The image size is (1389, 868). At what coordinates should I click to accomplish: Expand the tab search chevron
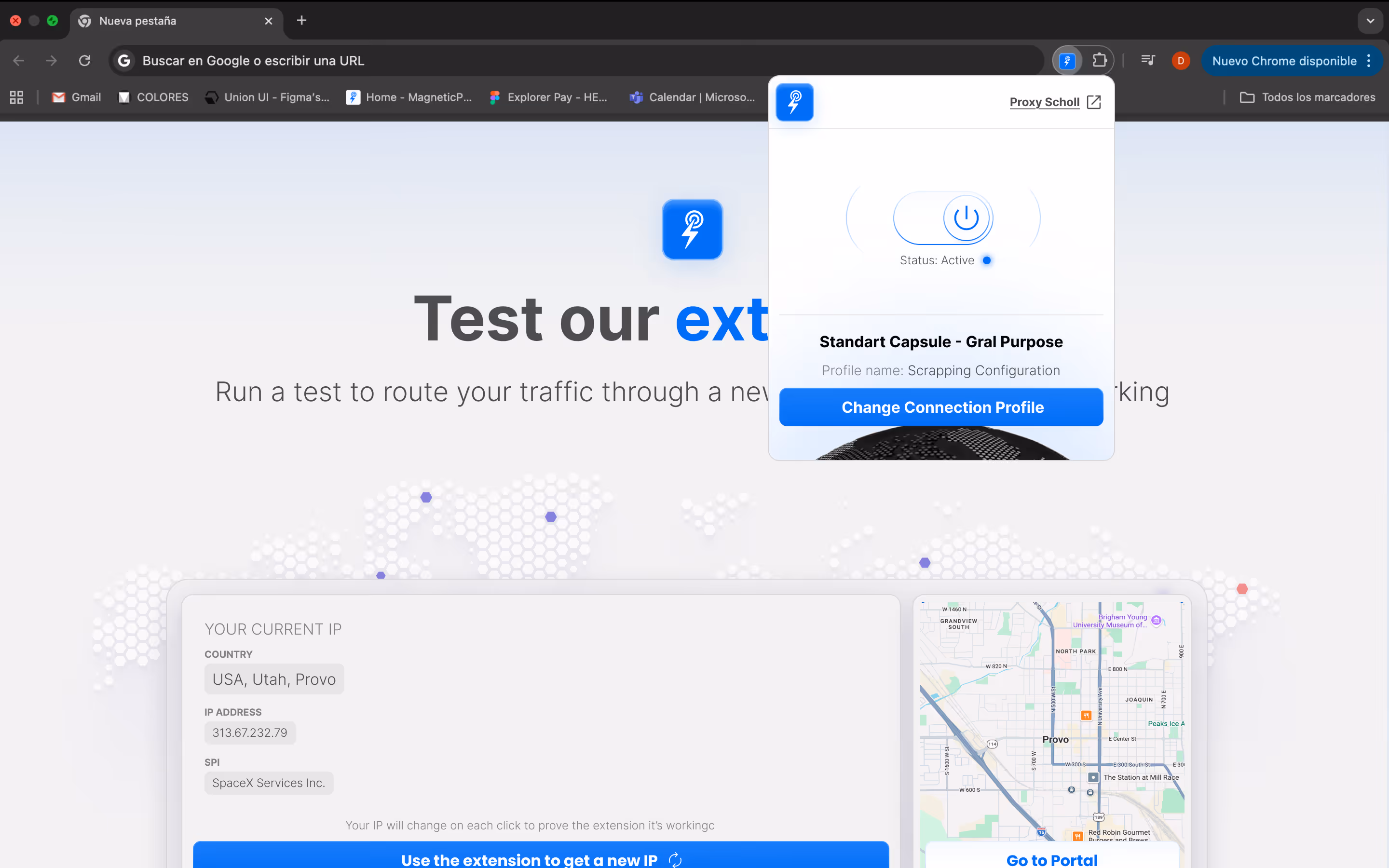coord(1370,21)
